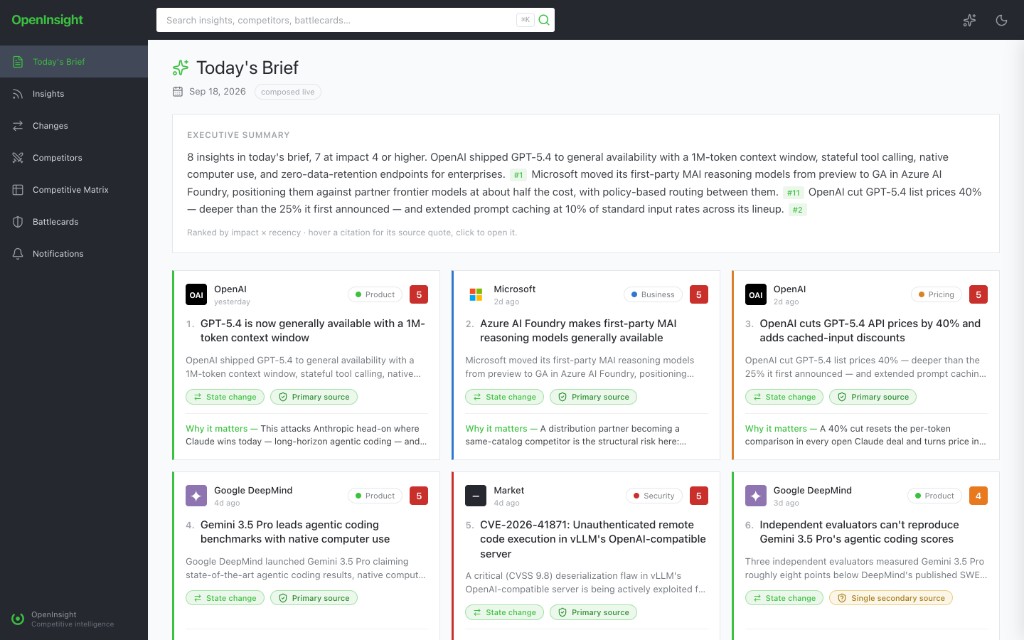Screen dimensions: 1024x640
Task: Click State change chip on Microsoft card
Action: [504, 397]
